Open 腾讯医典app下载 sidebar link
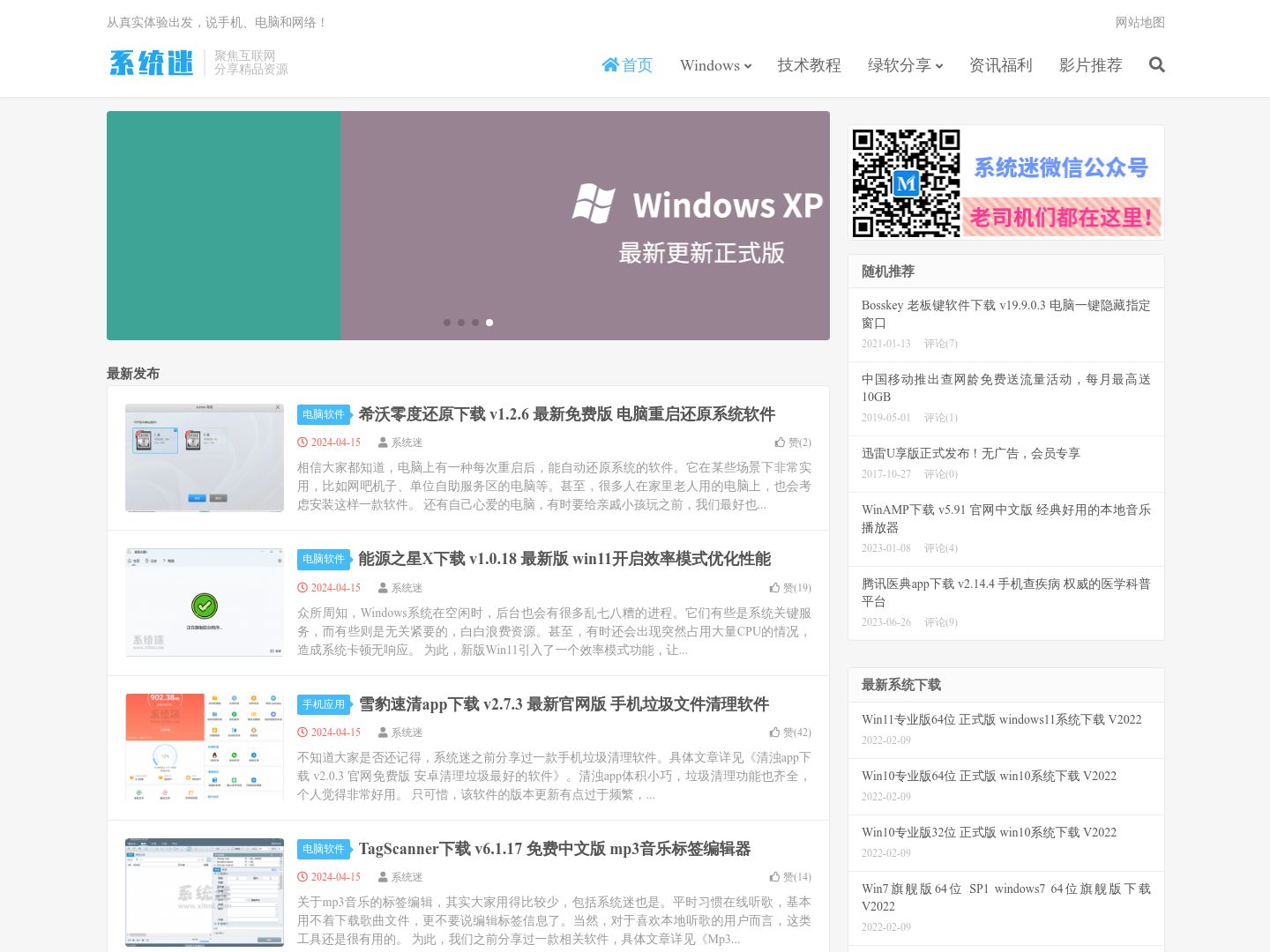 coord(1005,592)
